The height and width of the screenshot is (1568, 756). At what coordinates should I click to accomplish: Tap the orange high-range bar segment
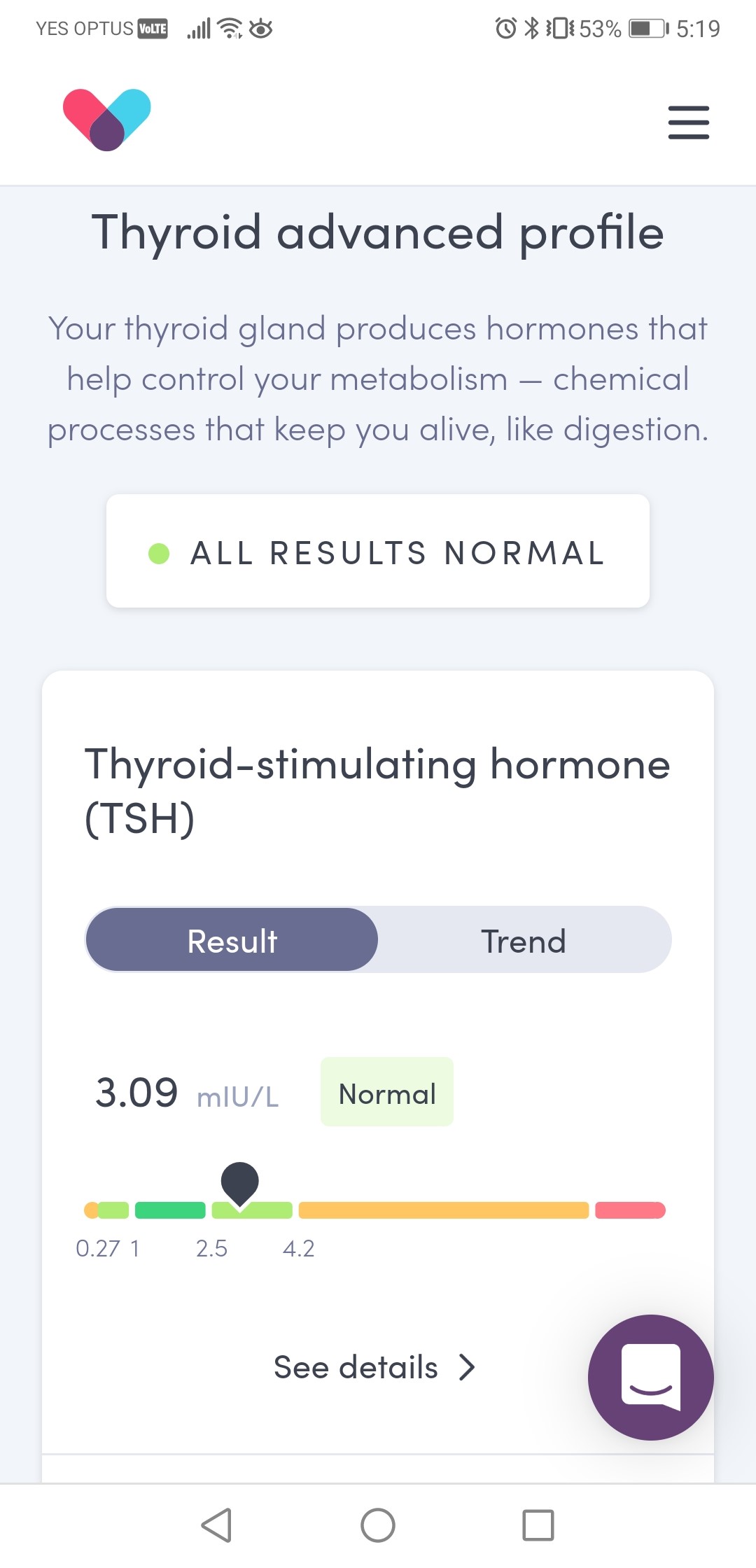[444, 1210]
